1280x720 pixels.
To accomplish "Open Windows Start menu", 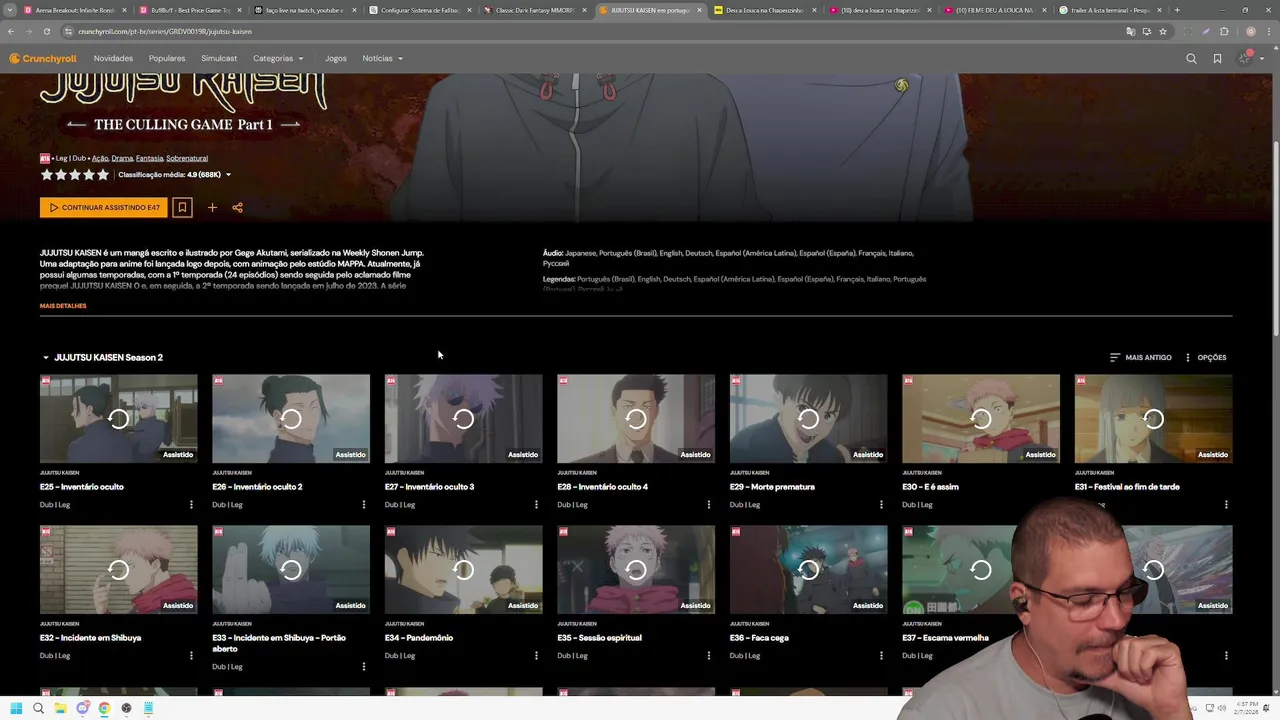I will (16, 708).
